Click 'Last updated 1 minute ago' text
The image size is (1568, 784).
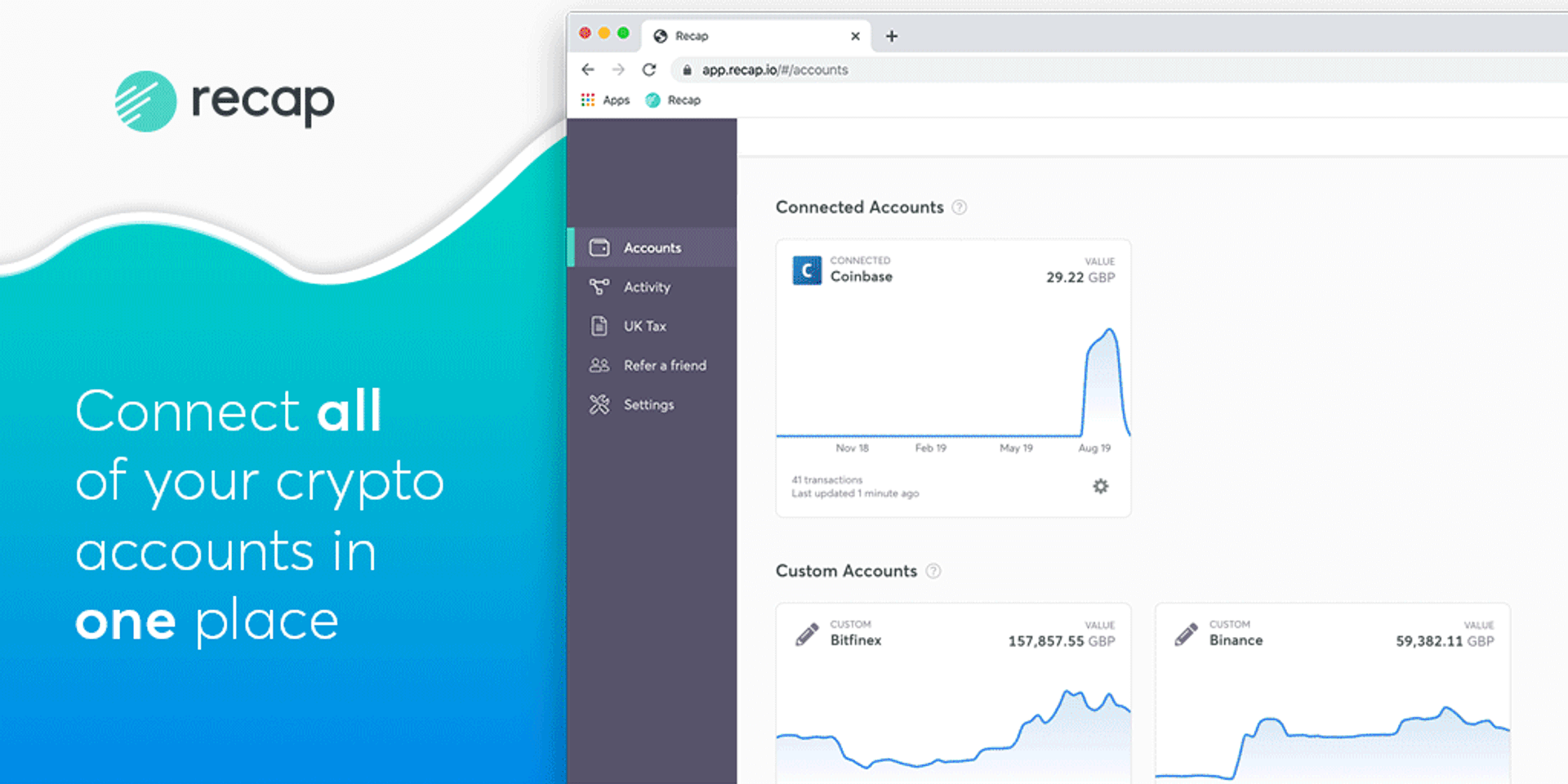855,493
